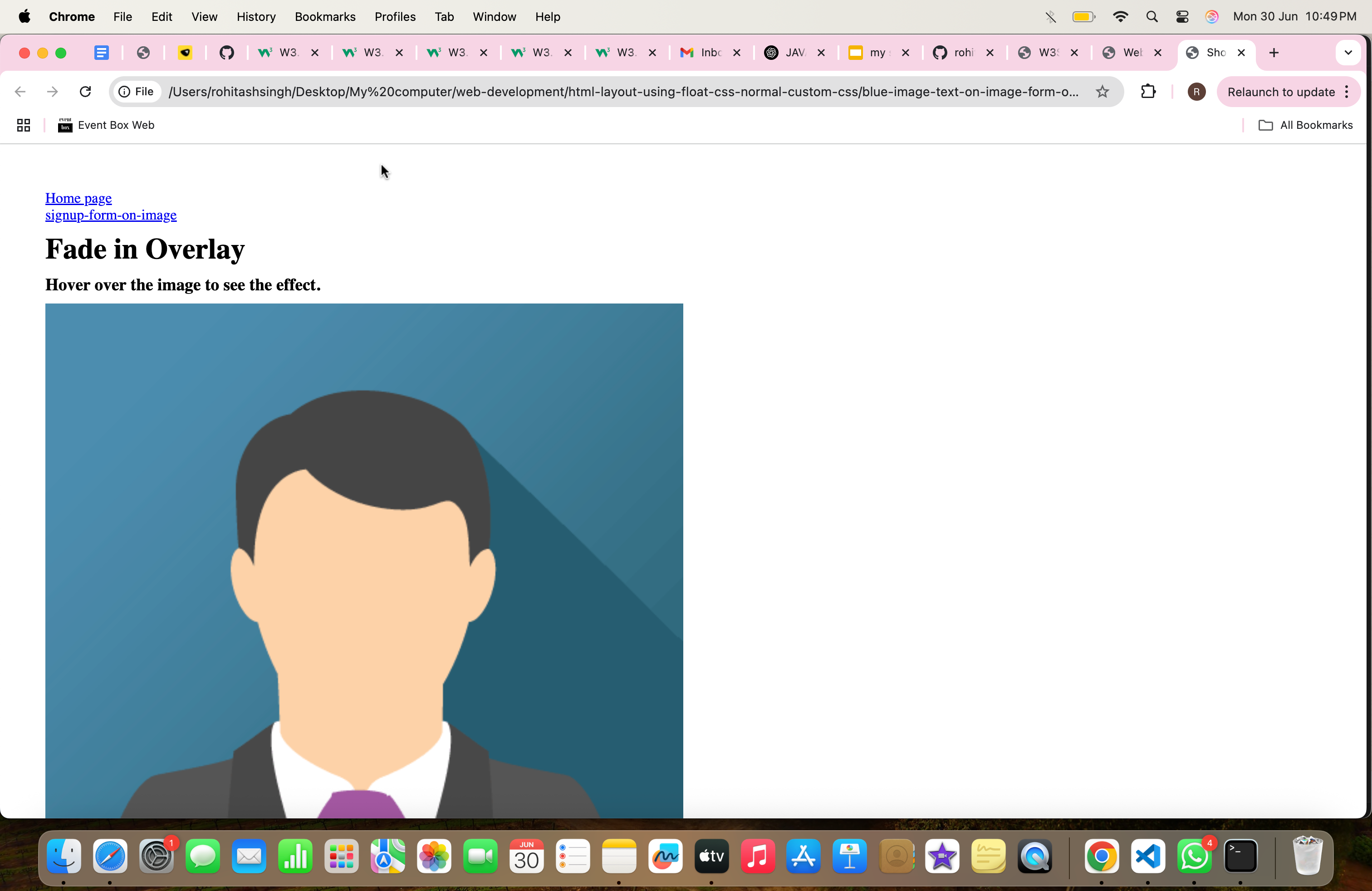Expand the tab search dropdown
1372x891 pixels.
coord(1348,53)
